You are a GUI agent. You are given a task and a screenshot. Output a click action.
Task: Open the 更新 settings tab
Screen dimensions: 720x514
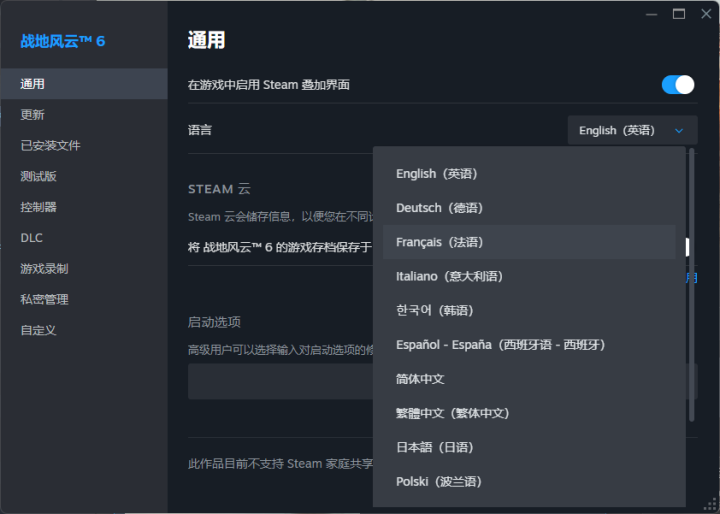click(x=32, y=115)
